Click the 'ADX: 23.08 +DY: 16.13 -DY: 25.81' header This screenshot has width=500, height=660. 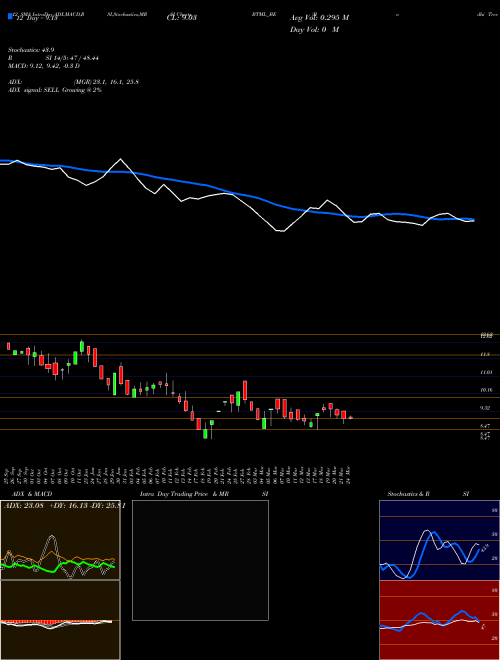tap(64, 506)
